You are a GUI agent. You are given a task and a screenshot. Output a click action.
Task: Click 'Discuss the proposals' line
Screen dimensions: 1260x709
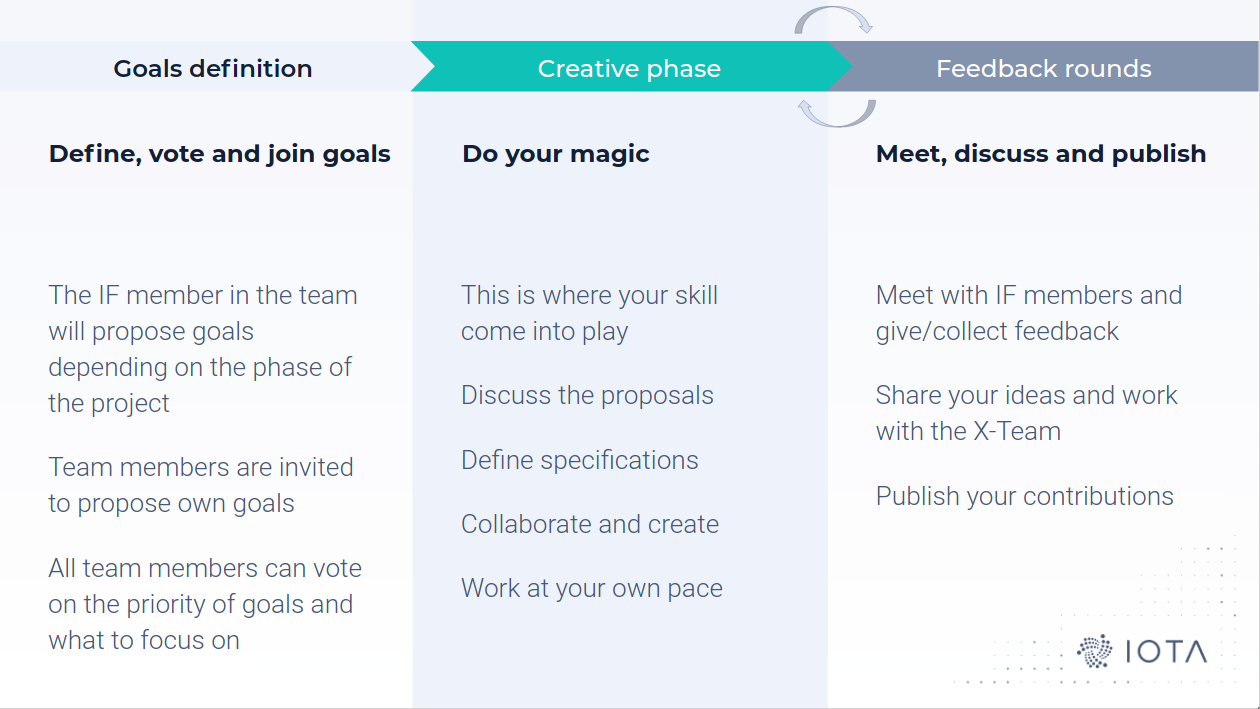click(x=587, y=395)
